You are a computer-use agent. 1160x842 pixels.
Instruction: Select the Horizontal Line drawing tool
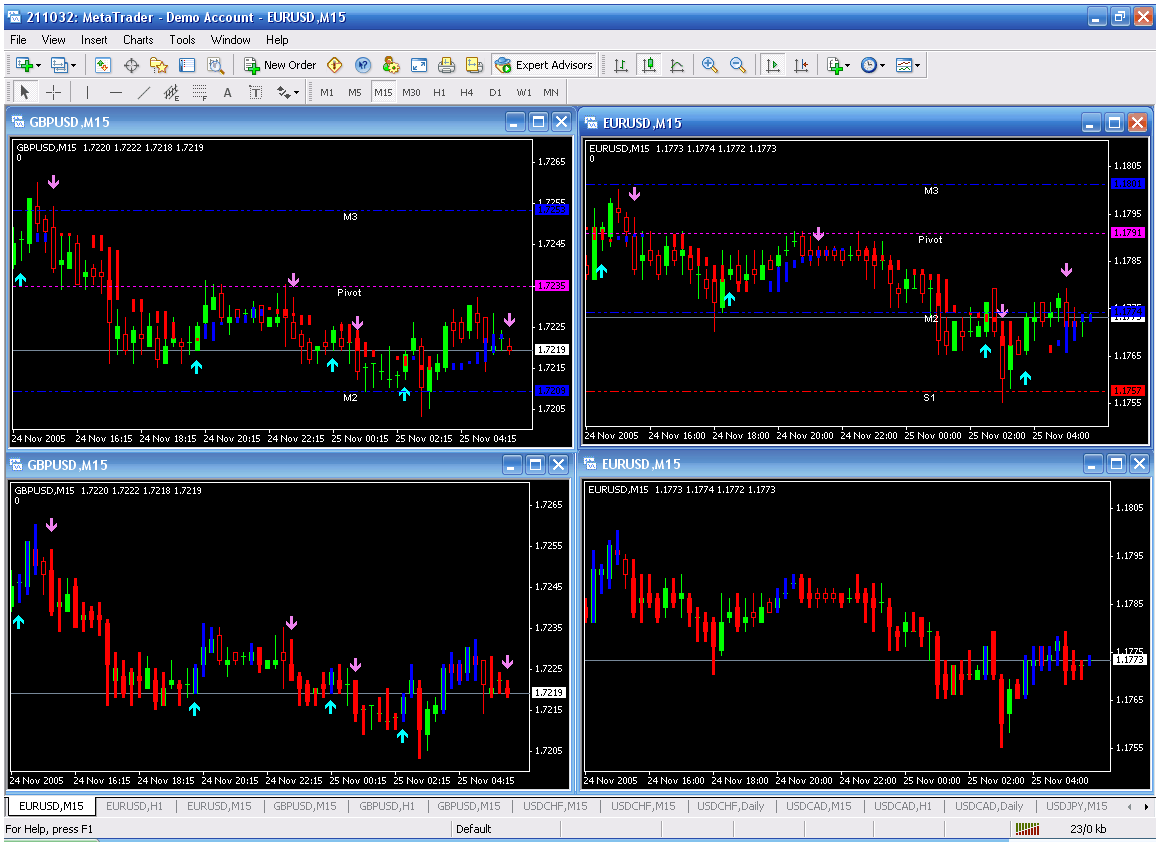pos(115,92)
